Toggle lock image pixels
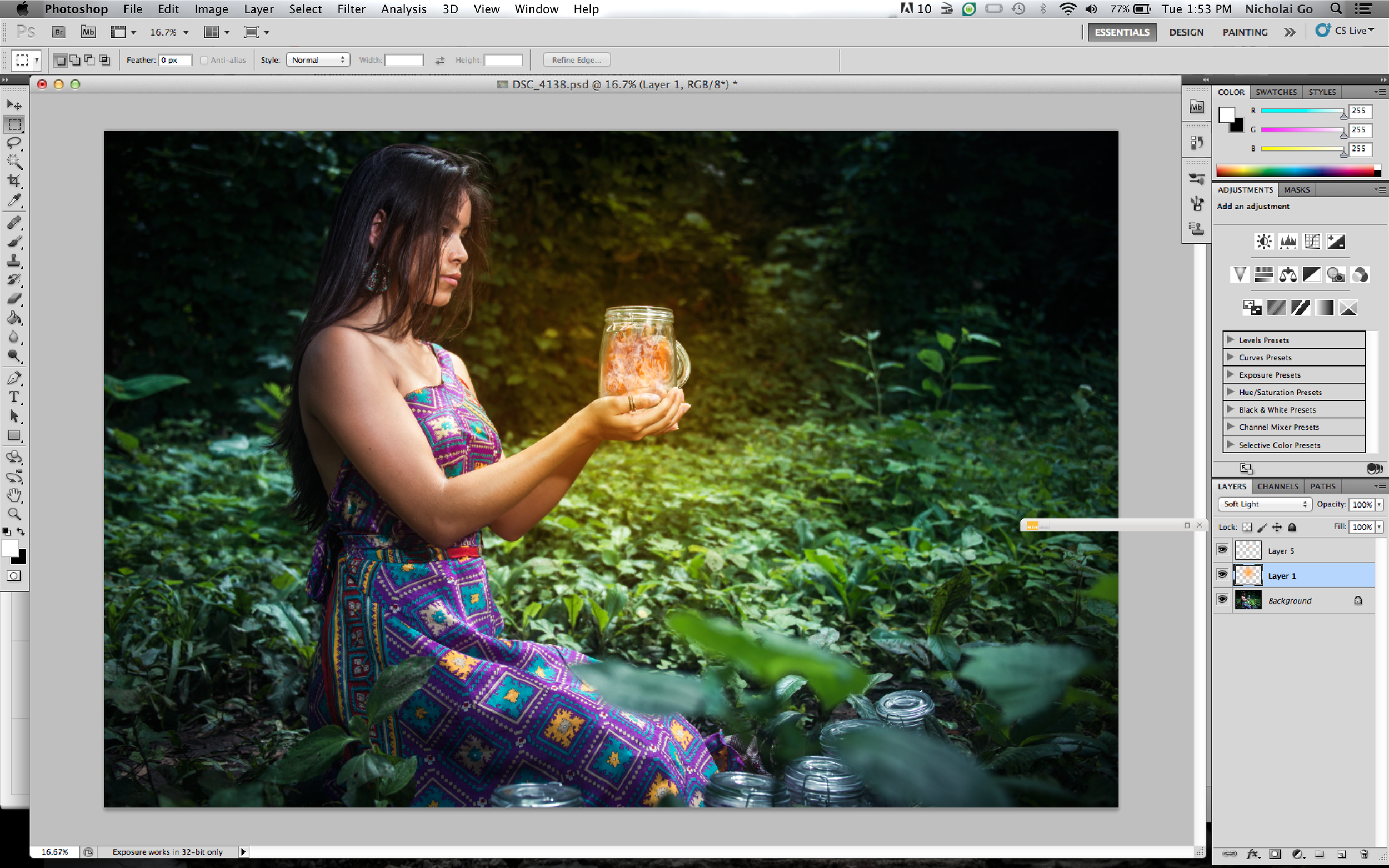The width and height of the screenshot is (1389, 868). pos(1262,527)
